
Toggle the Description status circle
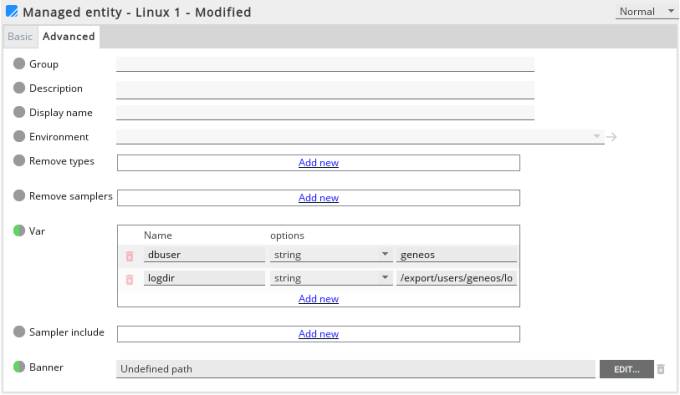tap(19, 88)
